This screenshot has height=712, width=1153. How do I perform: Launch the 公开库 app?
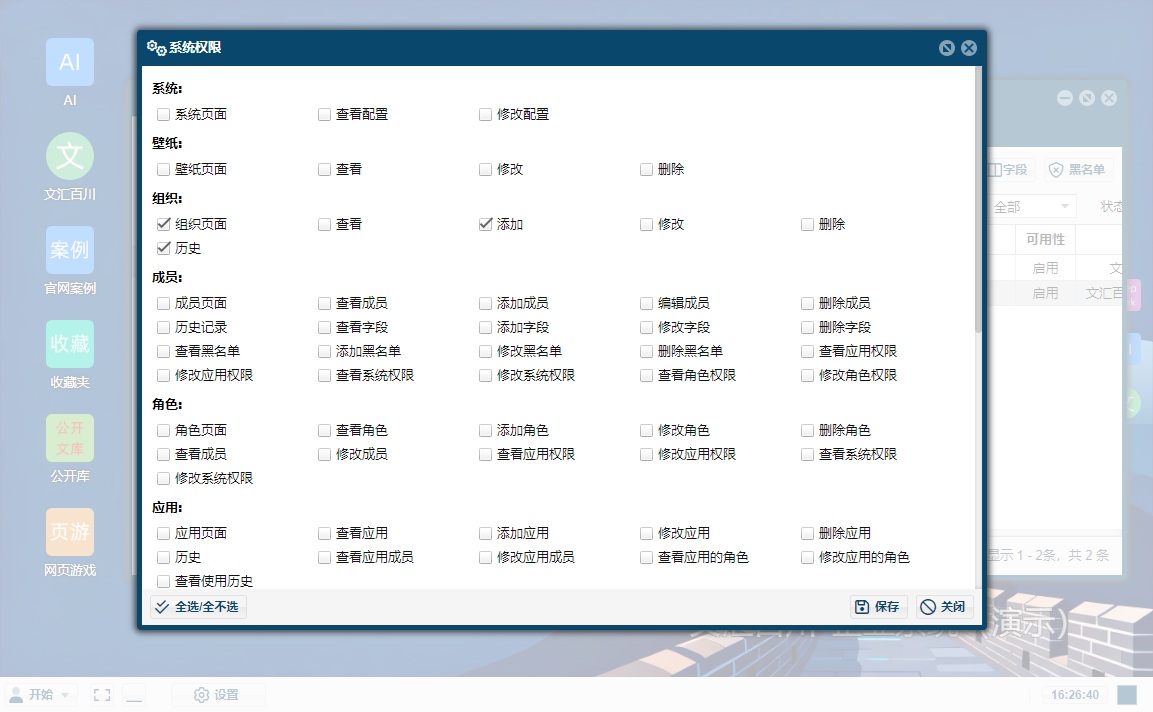click(69, 438)
